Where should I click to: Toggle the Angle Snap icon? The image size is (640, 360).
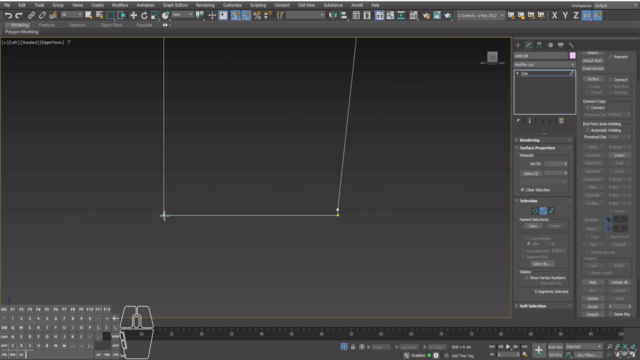[x=246, y=16]
